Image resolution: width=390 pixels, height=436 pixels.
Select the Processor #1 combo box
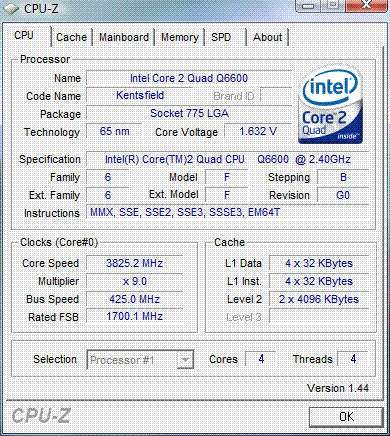[140, 360]
